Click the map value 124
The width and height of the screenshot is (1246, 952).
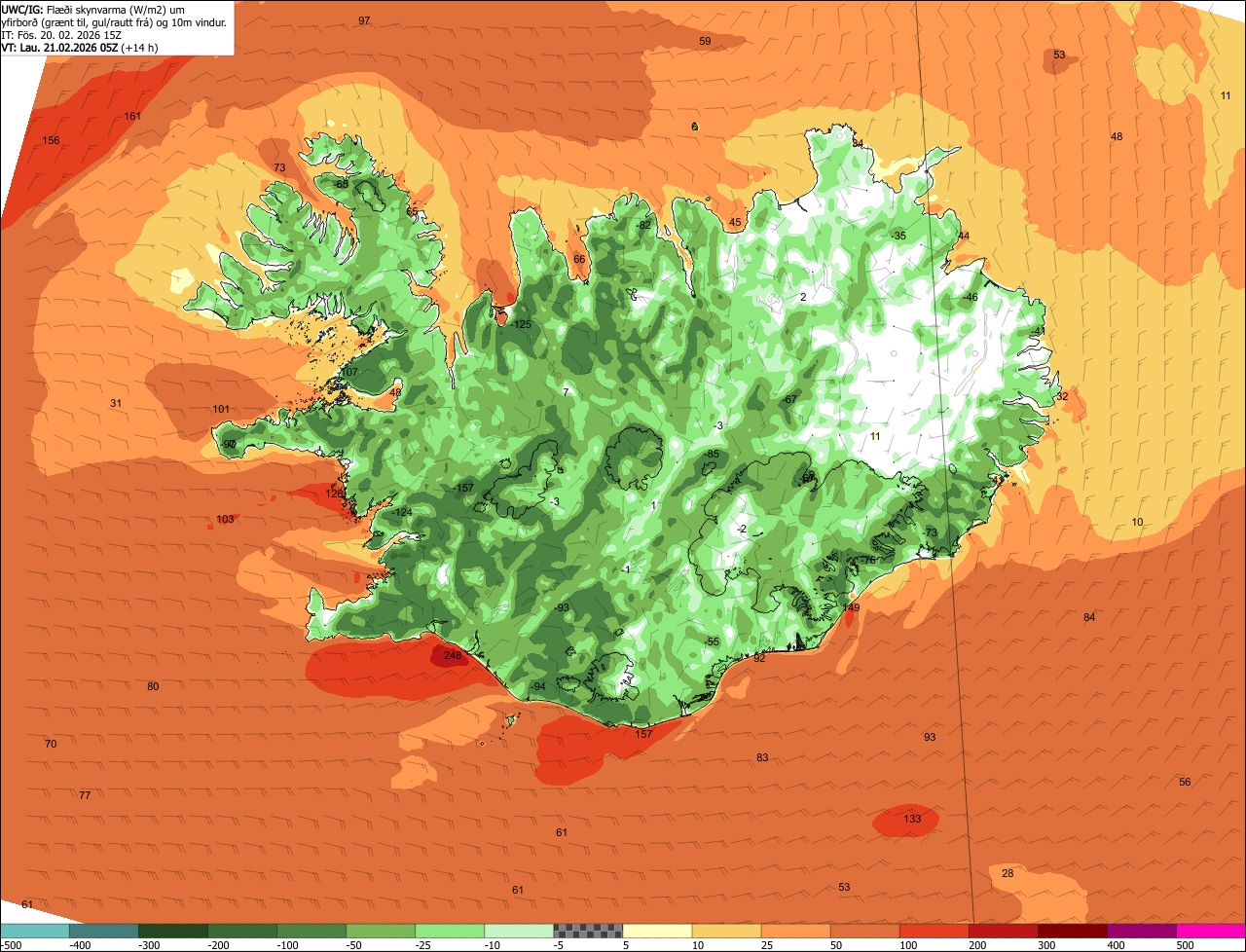pyautogui.click(x=403, y=512)
